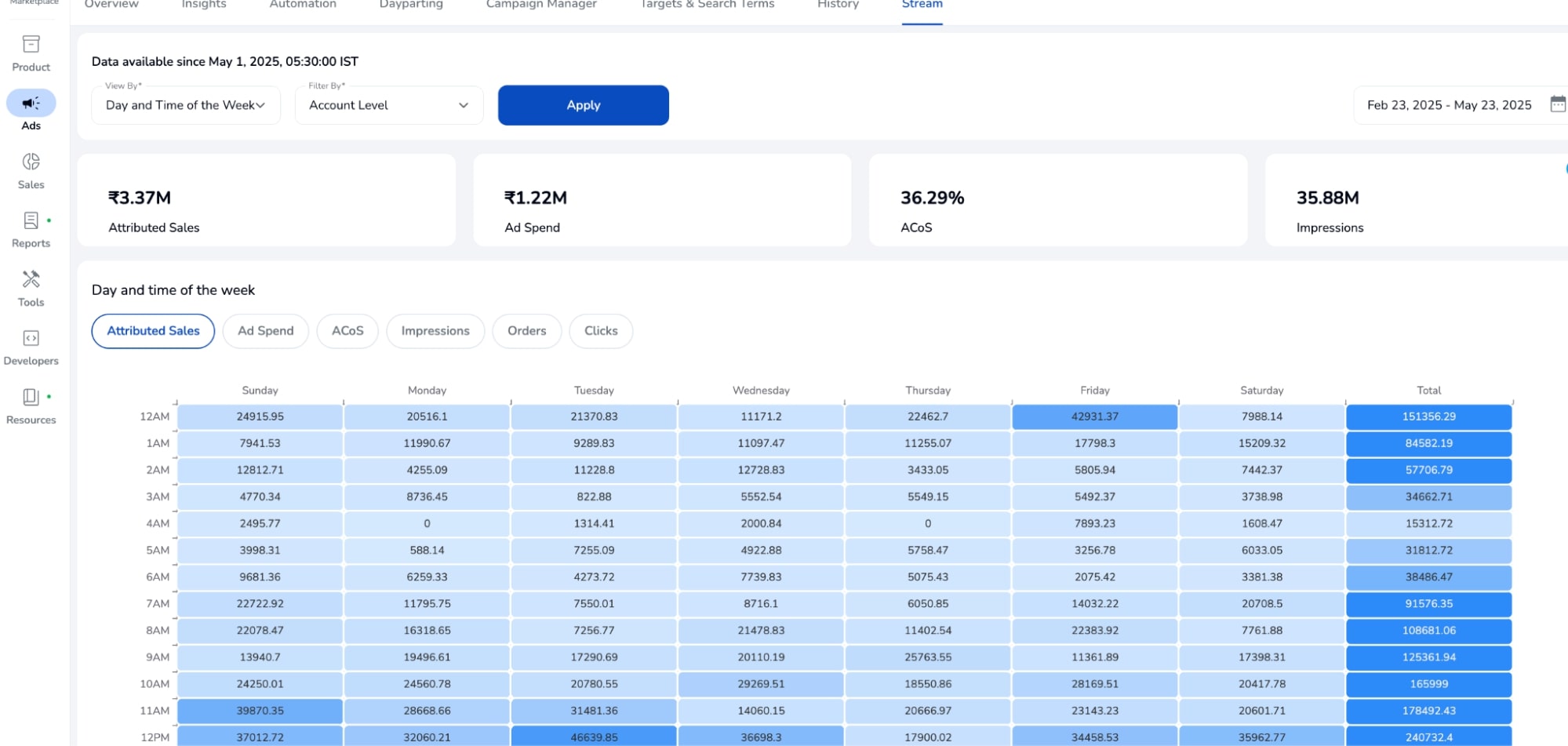Open the Sales pie chart icon

tap(31, 162)
